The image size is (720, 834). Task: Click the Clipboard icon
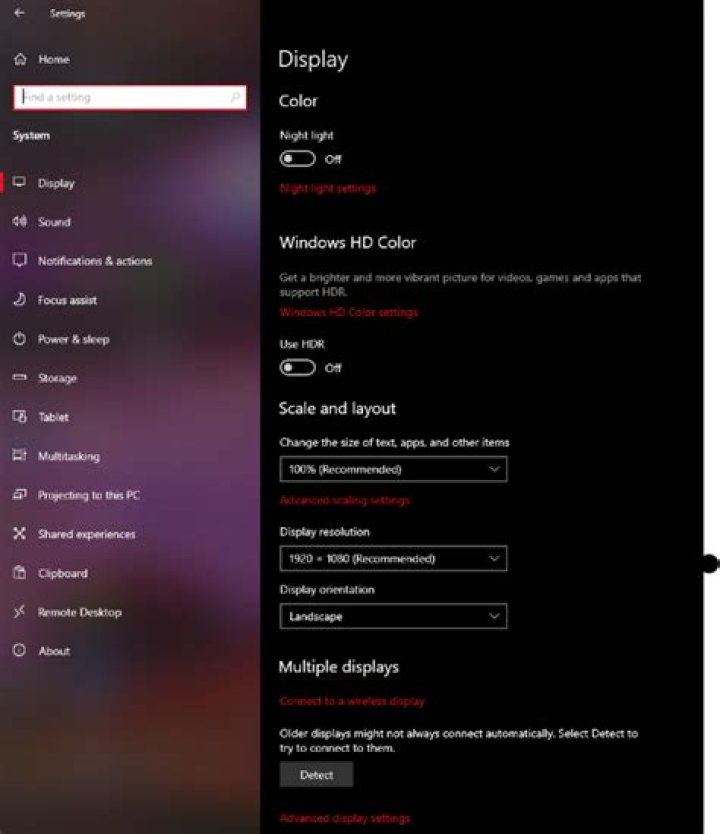click(x=20, y=573)
